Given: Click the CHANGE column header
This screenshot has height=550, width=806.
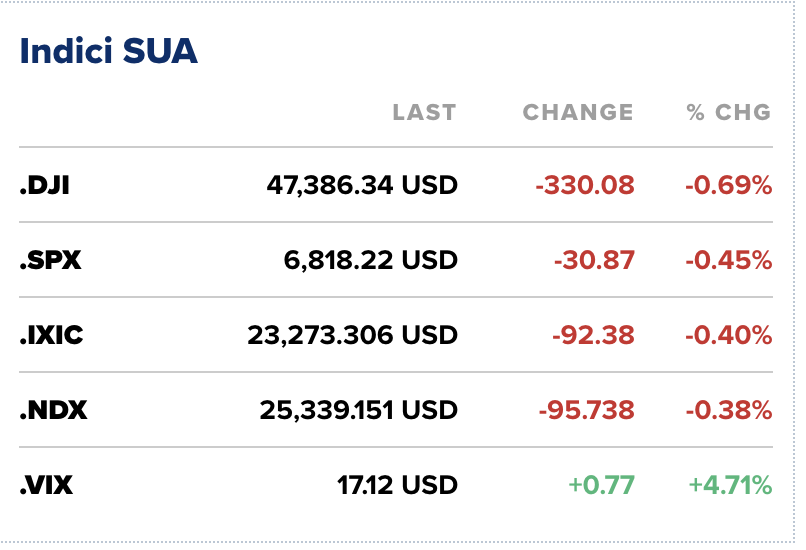Looking at the screenshot, I should tap(578, 112).
